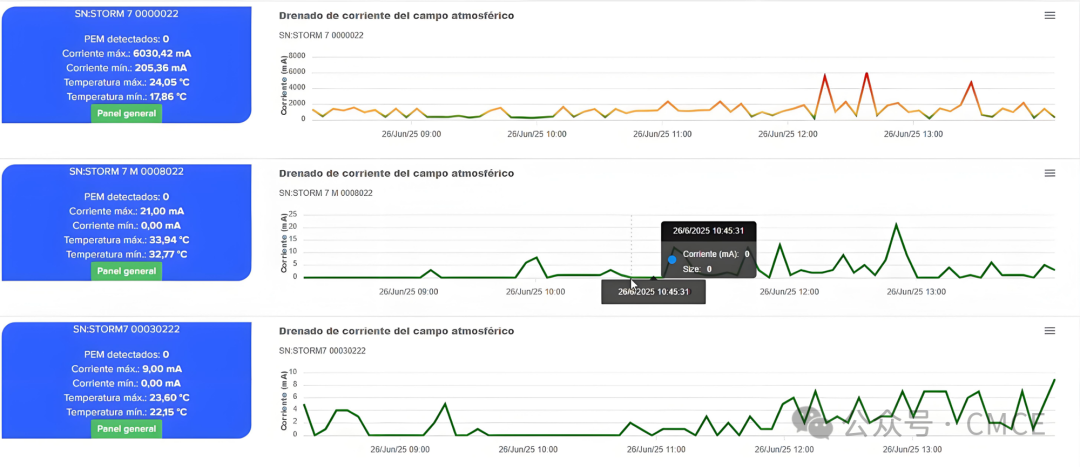Click the 10:45:31 crosshair label on the x-axis

tap(653, 292)
